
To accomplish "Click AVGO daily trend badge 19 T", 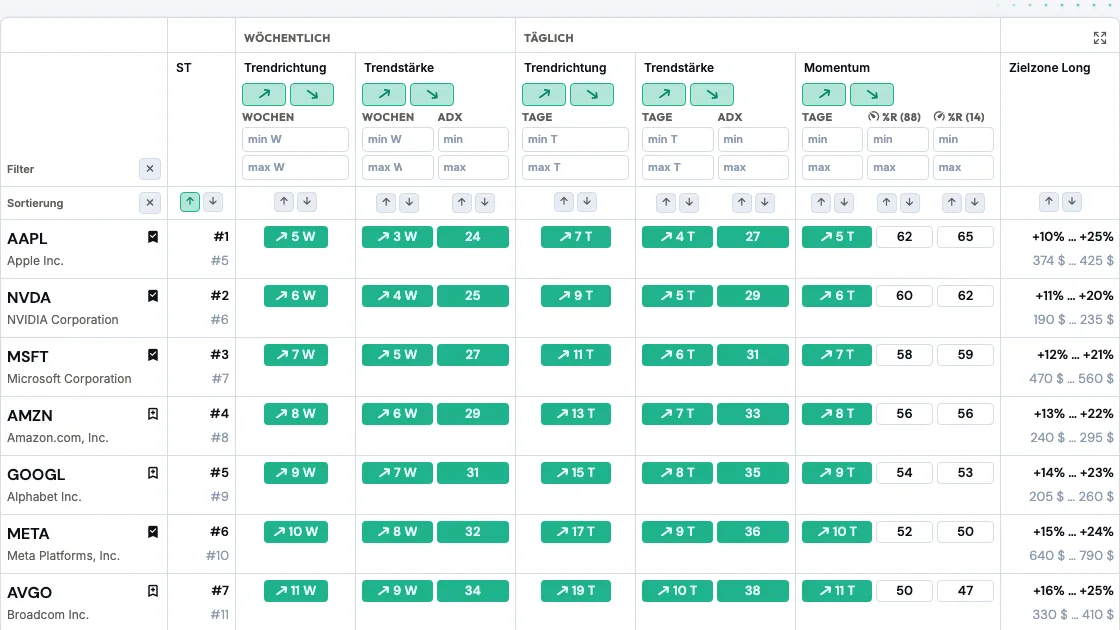I will (x=576, y=591).
